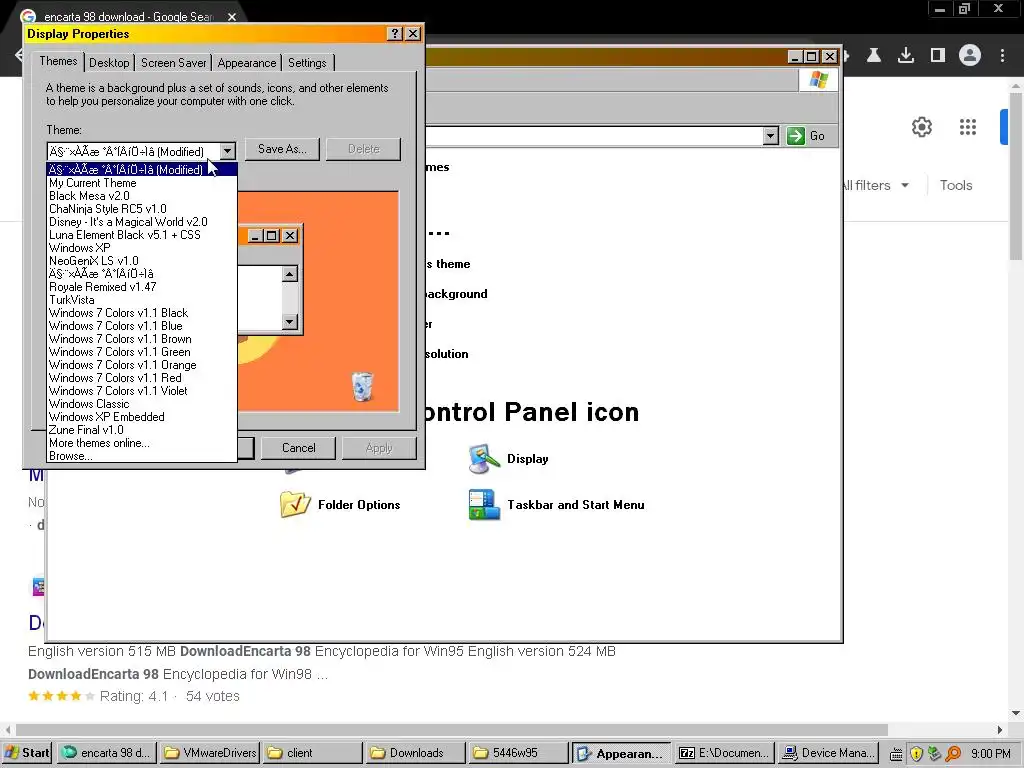1024x768 pixels.
Task: Click green Go arrow in address bar
Action: coord(795,136)
